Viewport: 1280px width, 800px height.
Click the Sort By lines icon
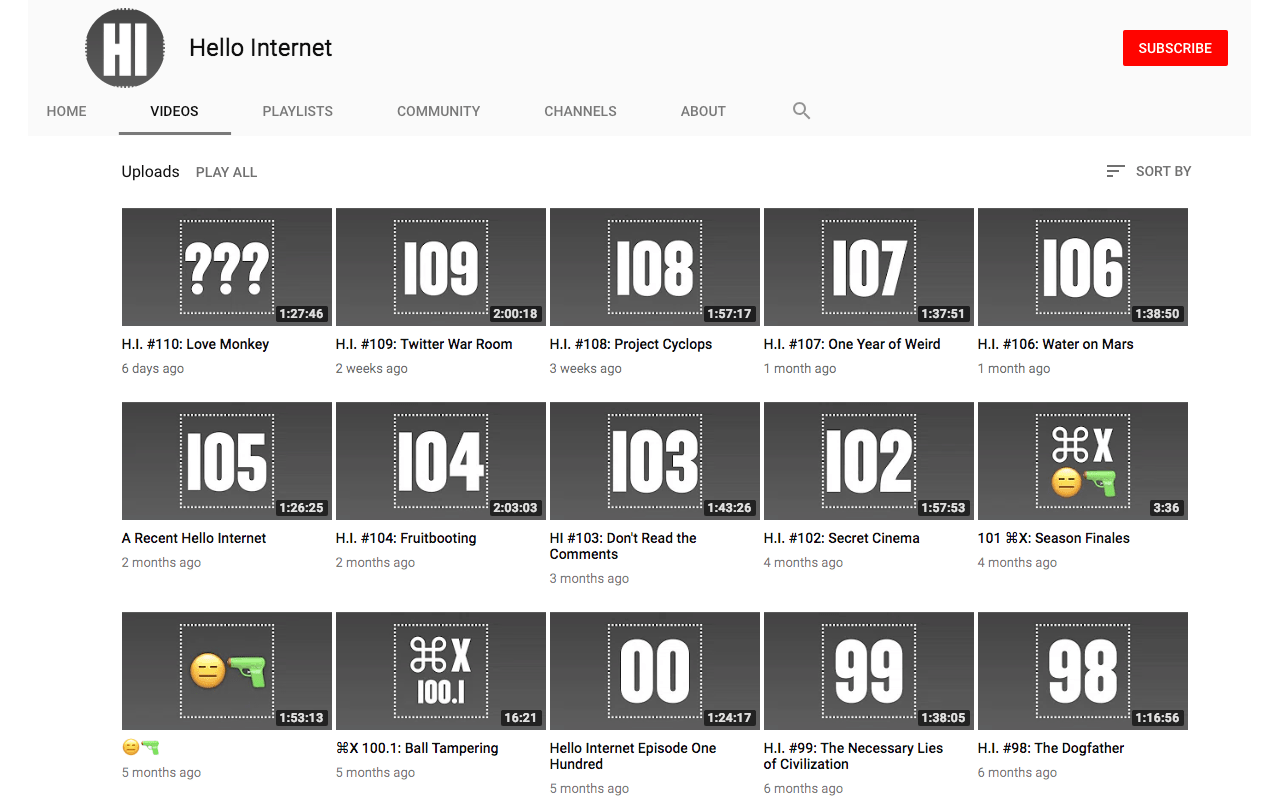[x=1115, y=171]
